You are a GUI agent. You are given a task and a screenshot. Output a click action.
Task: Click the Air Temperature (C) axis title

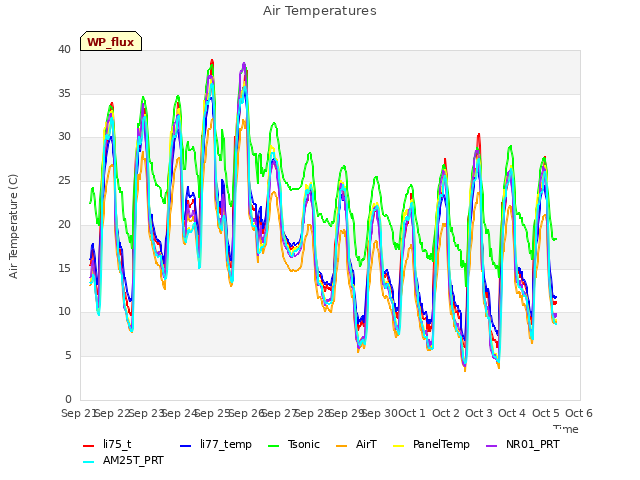[x=13, y=226]
